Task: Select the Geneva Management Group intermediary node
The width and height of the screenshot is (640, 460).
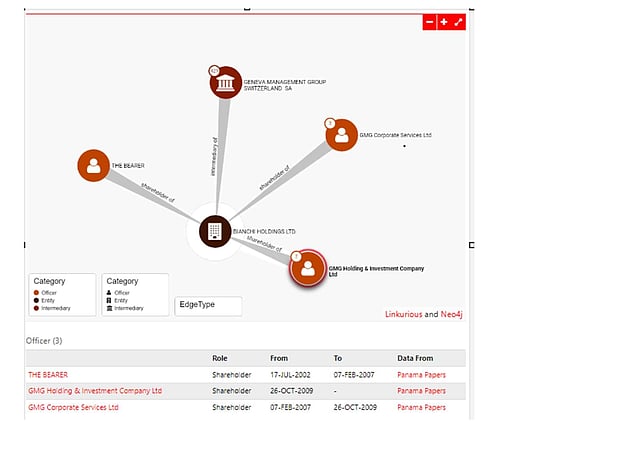Action: [x=226, y=83]
